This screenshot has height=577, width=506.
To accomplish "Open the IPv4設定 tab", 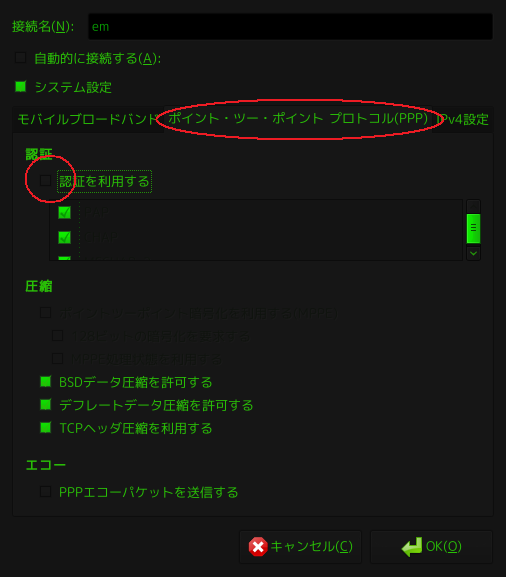I will (463, 119).
